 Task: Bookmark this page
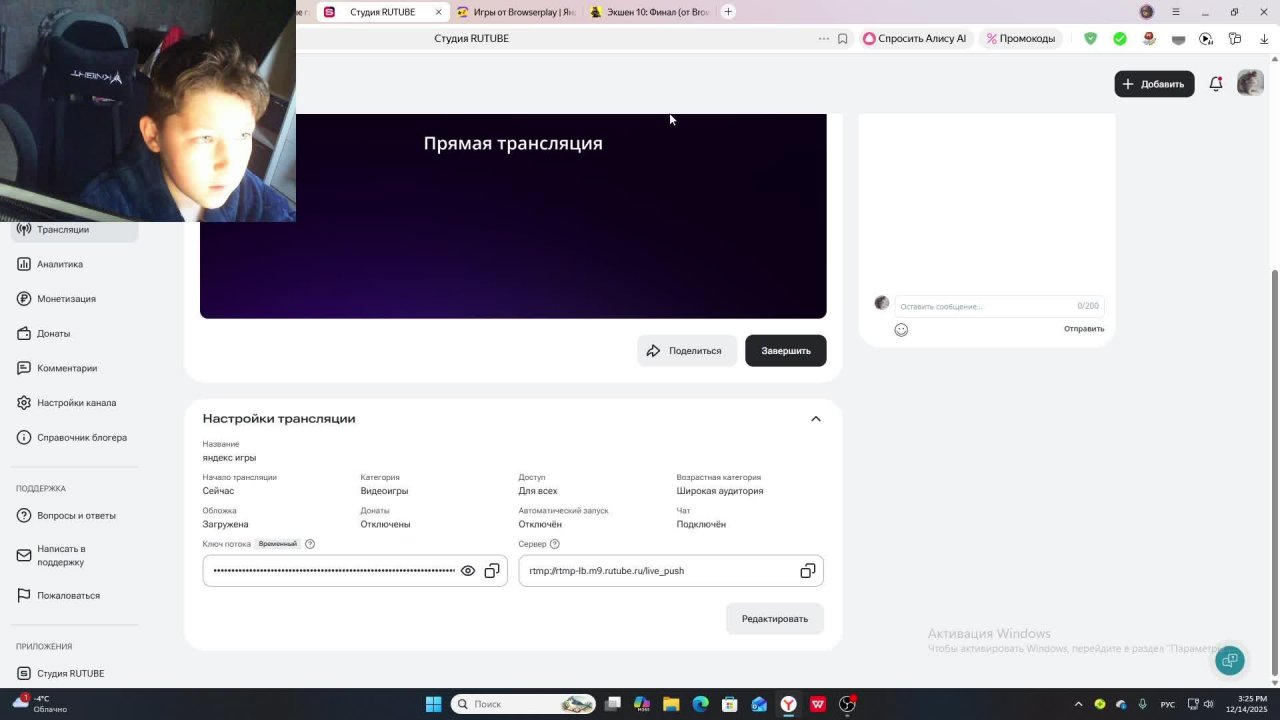coord(843,39)
